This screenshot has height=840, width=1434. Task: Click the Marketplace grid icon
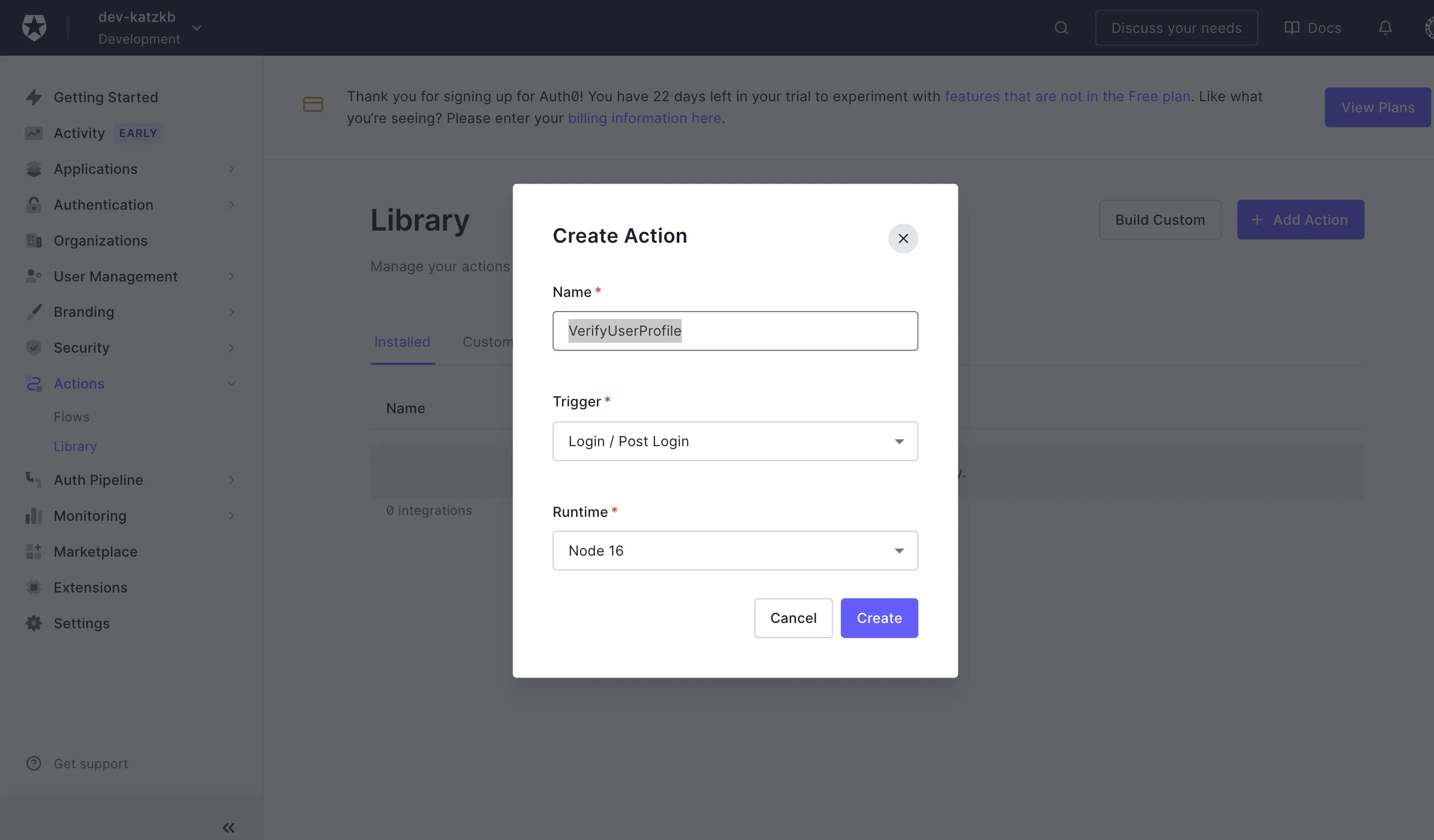tap(33, 551)
